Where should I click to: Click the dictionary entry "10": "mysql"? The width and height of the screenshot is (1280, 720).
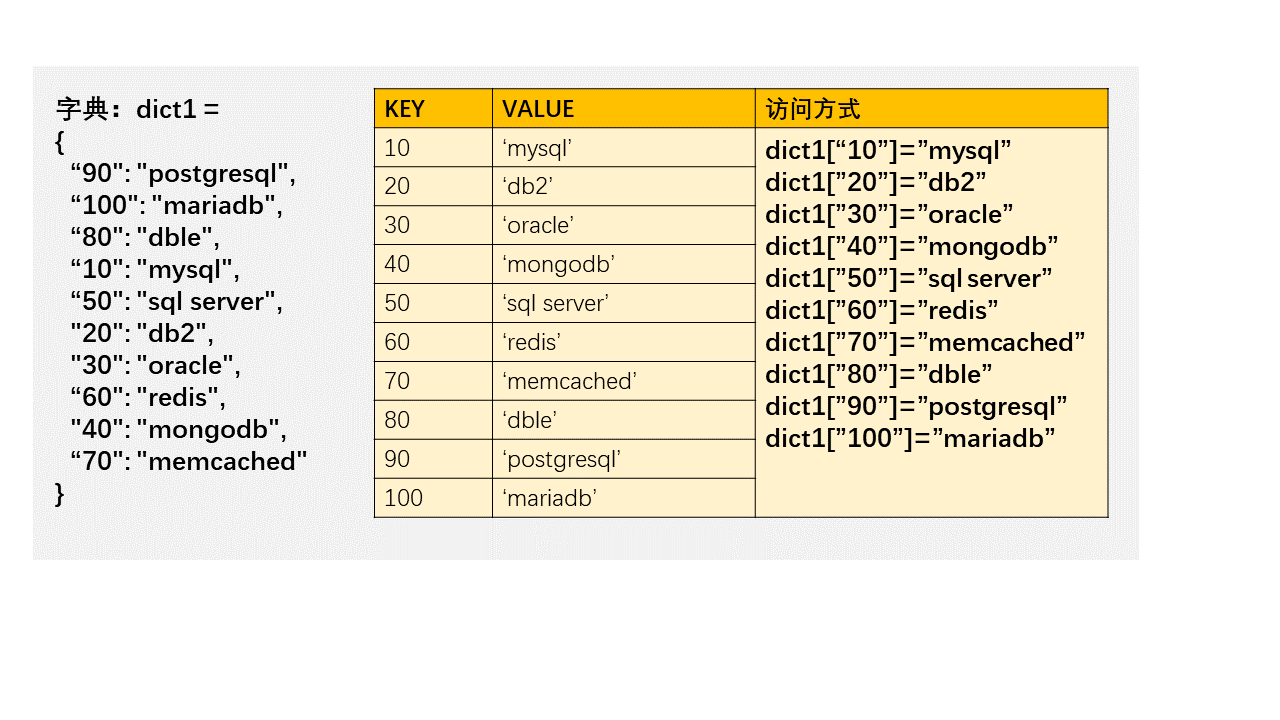tap(155, 270)
